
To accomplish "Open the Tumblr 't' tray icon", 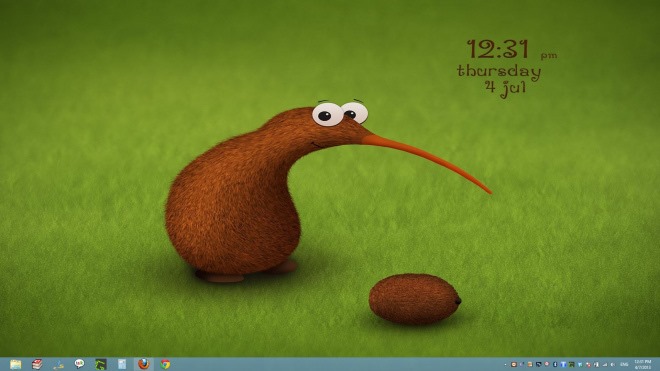I will pos(555,365).
